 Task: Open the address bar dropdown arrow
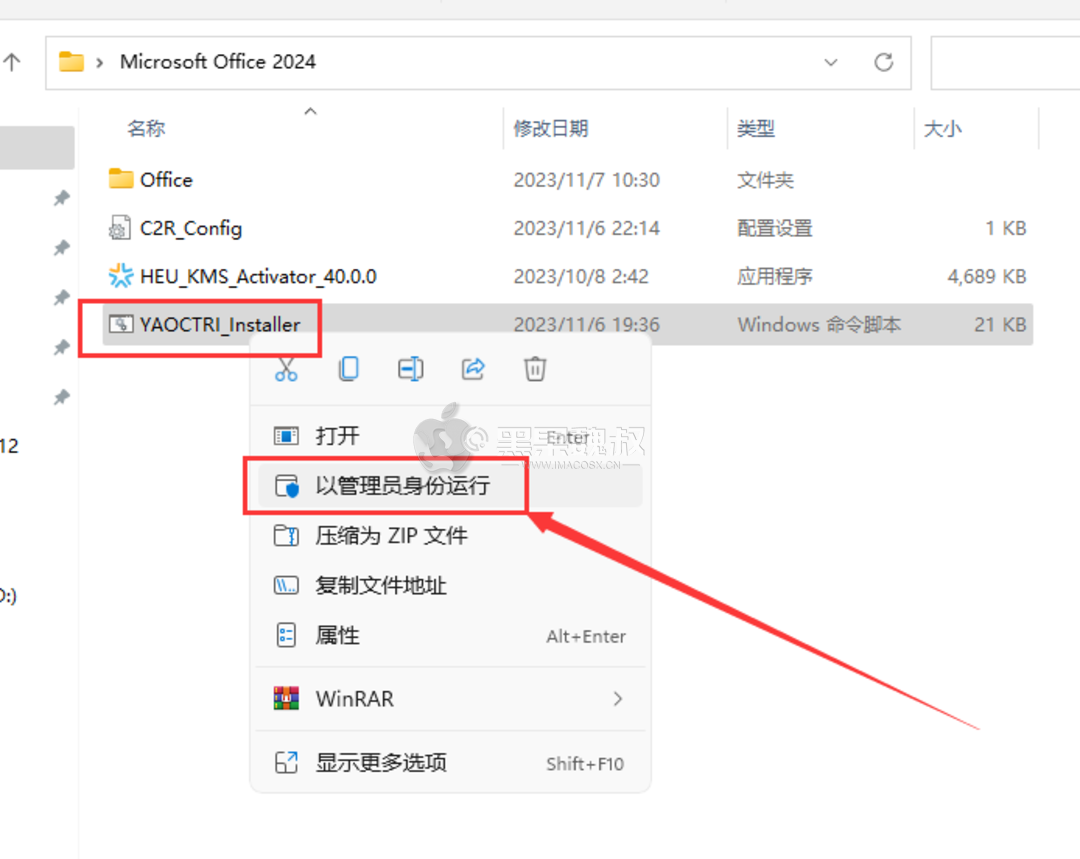831,62
